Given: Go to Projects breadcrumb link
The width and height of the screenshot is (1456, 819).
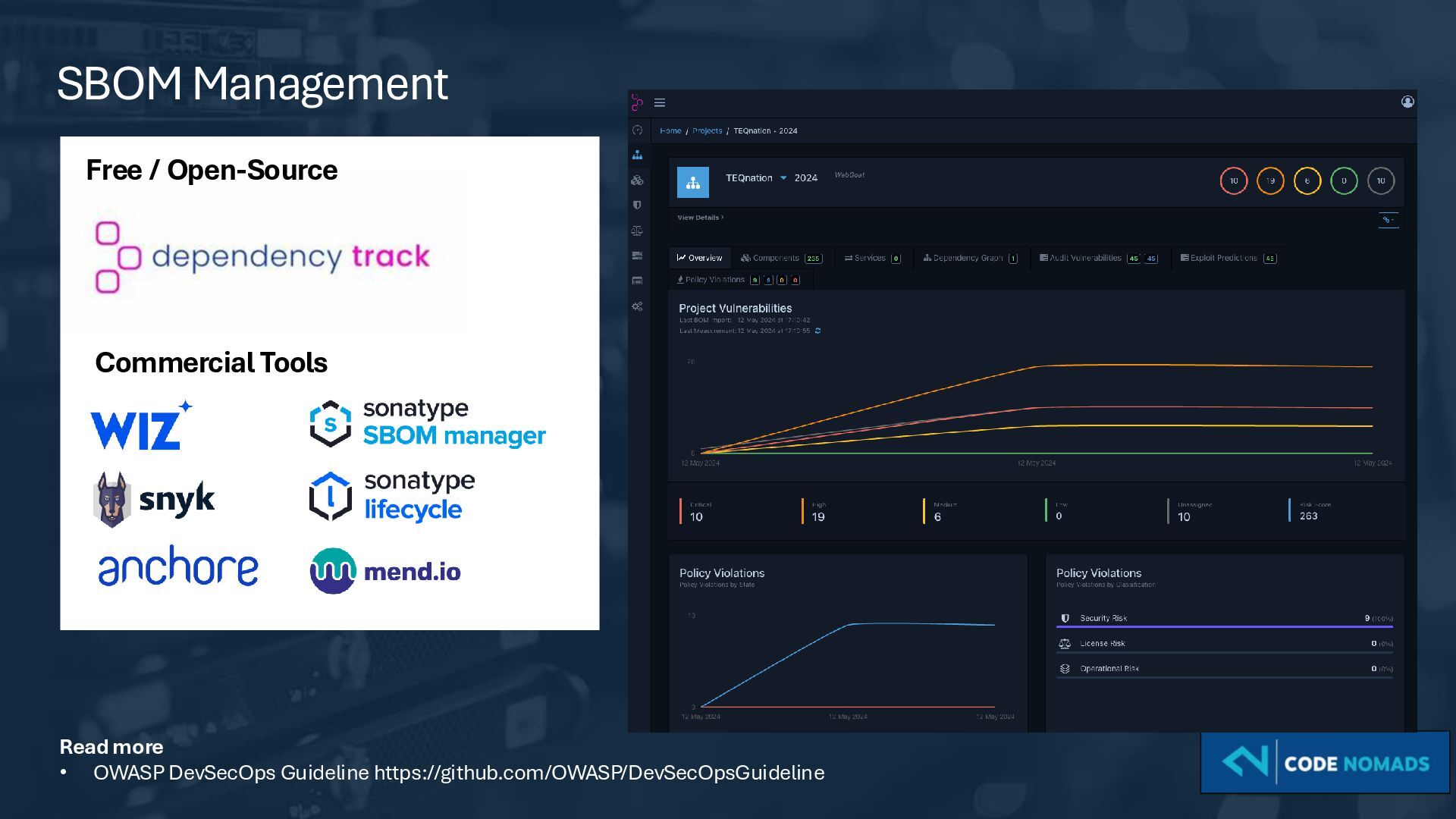Looking at the screenshot, I should pyautogui.click(x=707, y=131).
